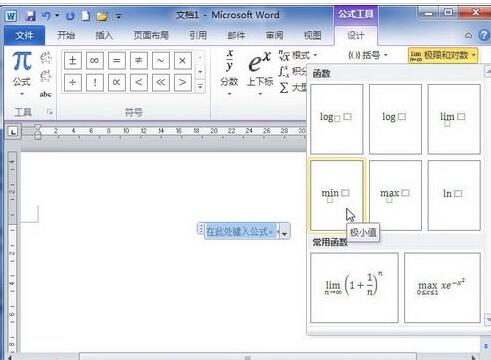
Task: Insert the ln natural log template
Action: [x=454, y=195]
